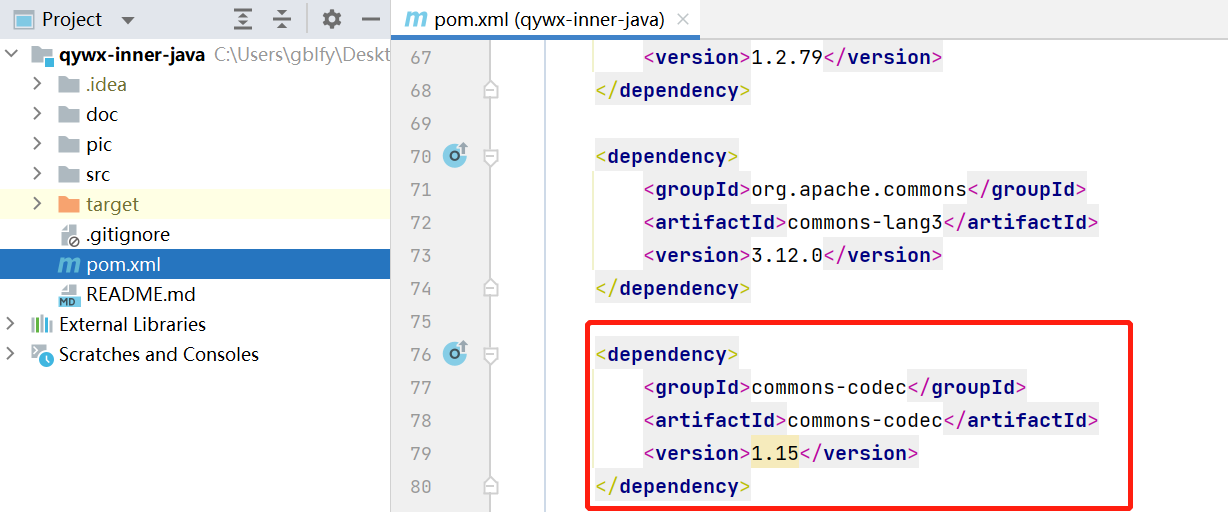Viewport: 1228px width, 512px height.
Task: Click the External Libraries icon
Action: tap(41, 324)
